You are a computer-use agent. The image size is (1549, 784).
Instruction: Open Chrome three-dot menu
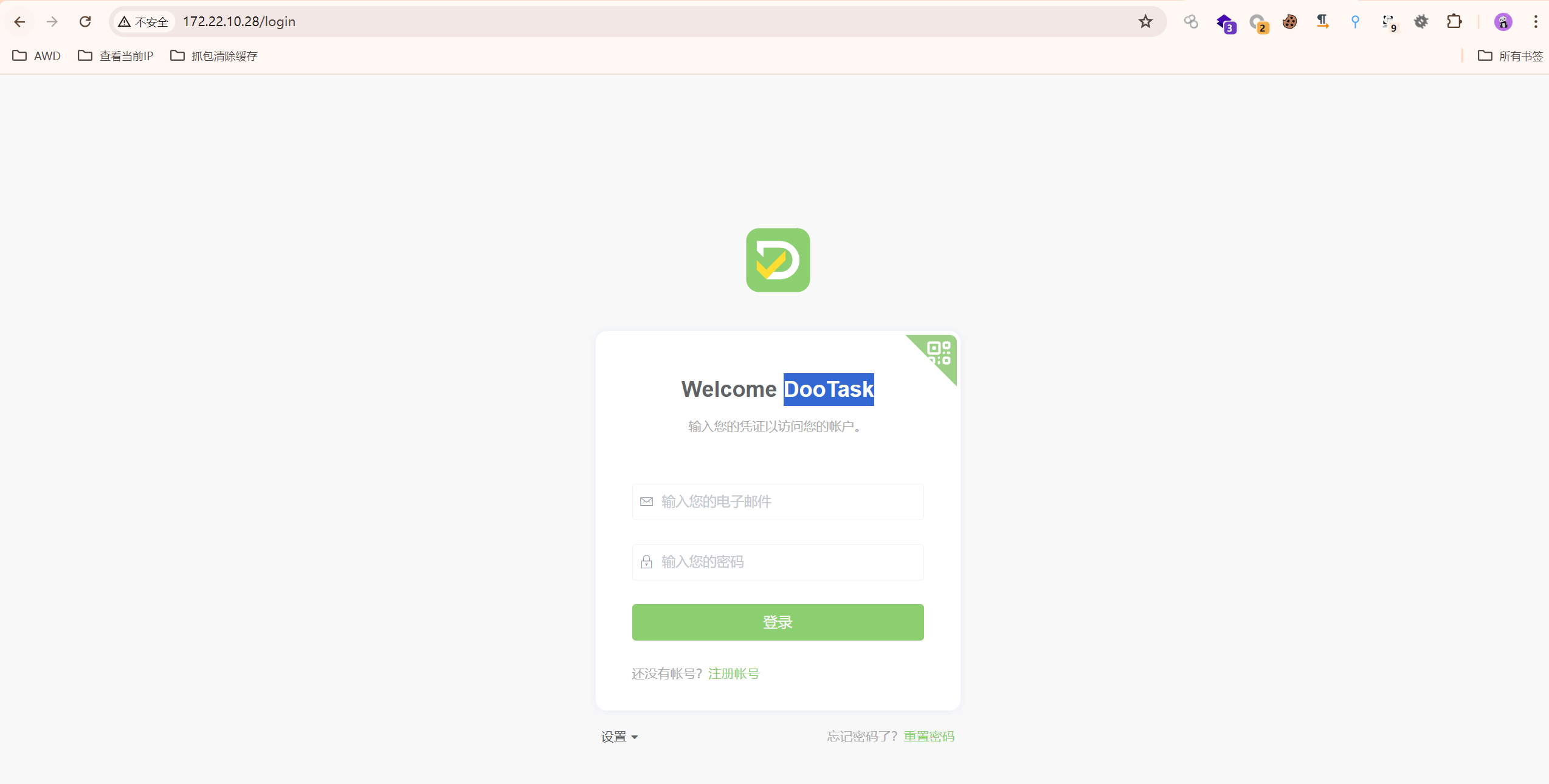(1536, 22)
